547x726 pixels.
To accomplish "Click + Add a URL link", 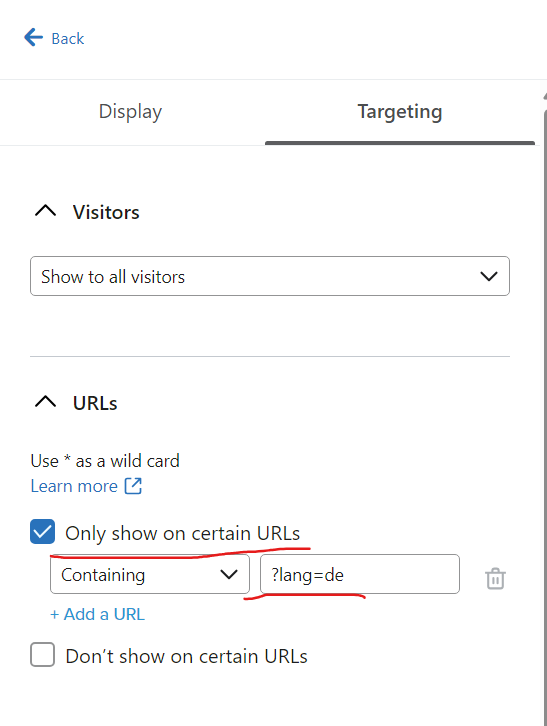I will tap(97, 614).
